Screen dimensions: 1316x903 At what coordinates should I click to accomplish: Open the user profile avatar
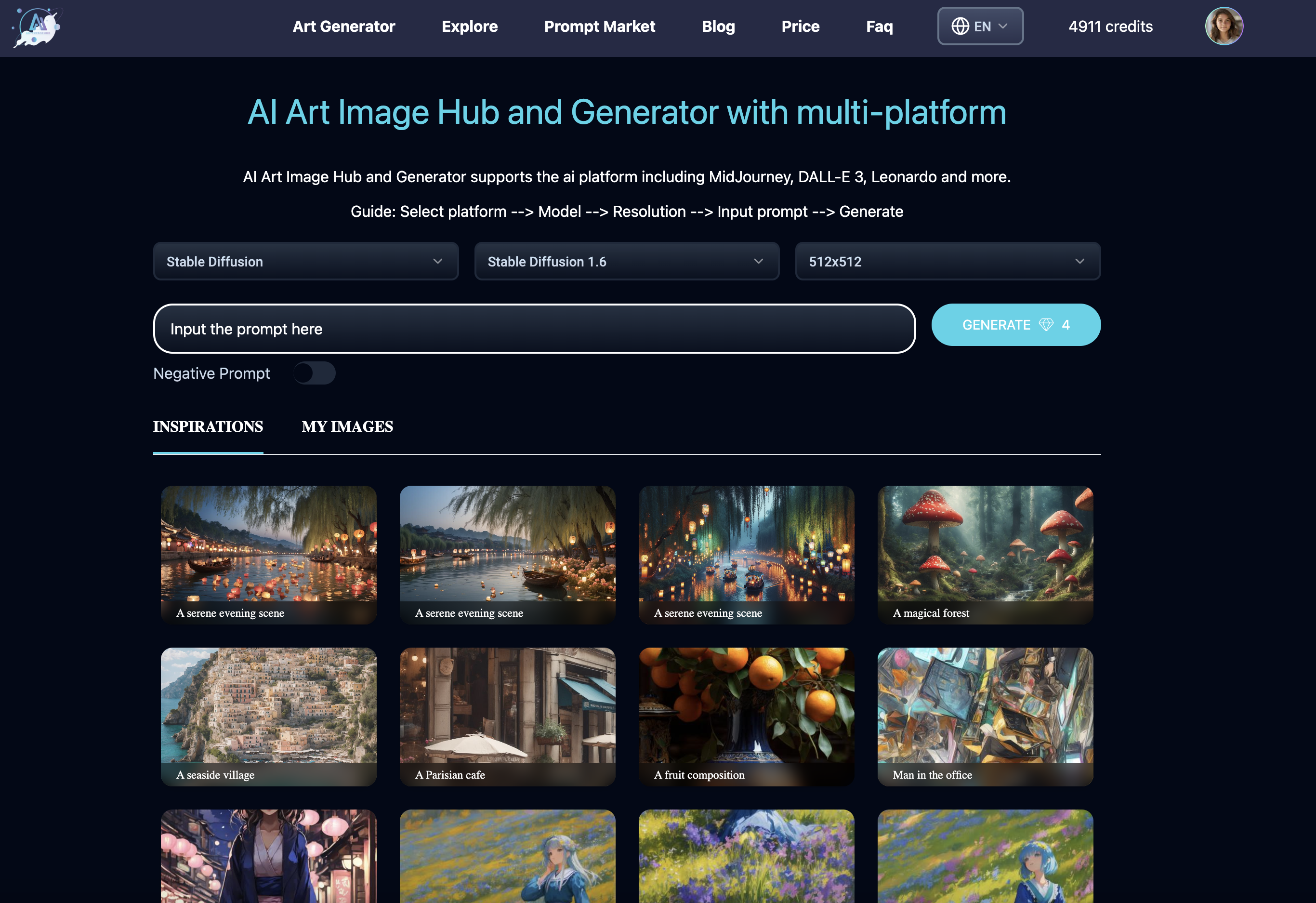[1224, 26]
